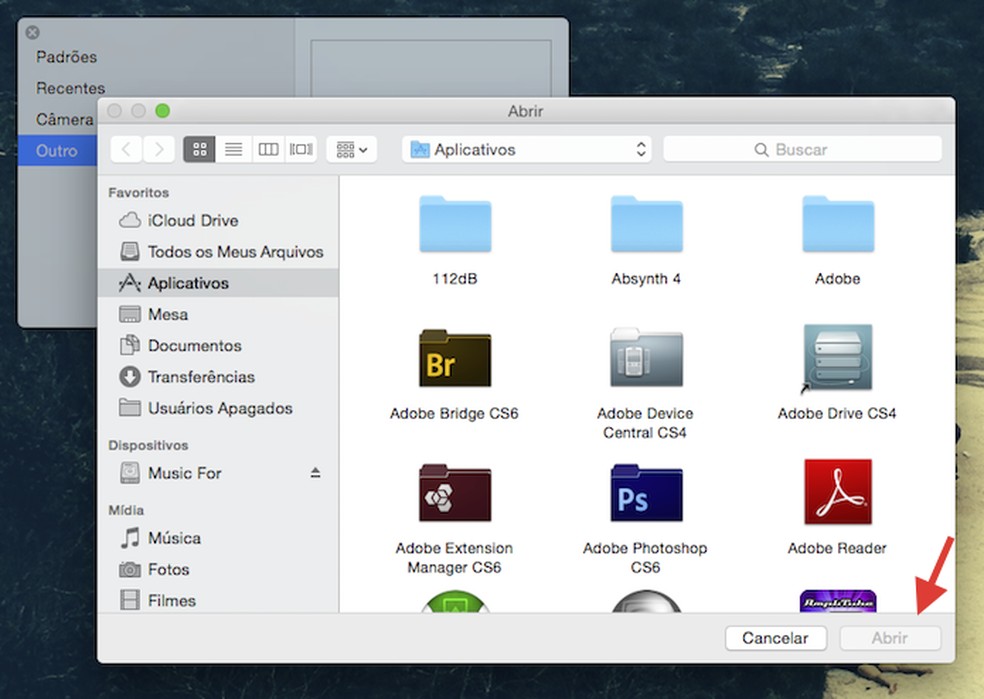
Task: Select Outro in the background sidebar
Action: [56, 151]
